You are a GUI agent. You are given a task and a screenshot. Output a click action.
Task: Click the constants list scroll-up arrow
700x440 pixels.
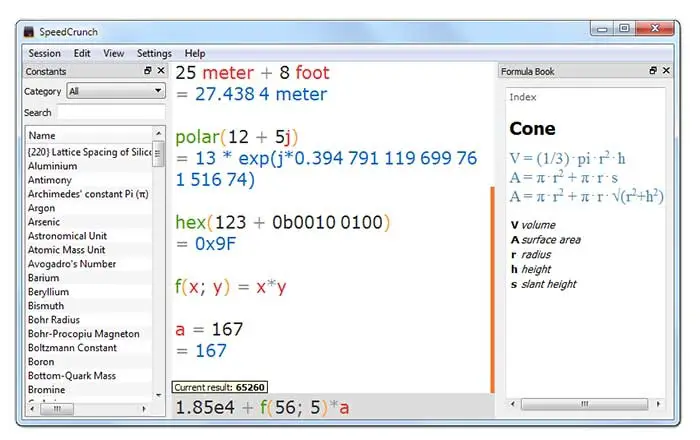click(x=158, y=133)
